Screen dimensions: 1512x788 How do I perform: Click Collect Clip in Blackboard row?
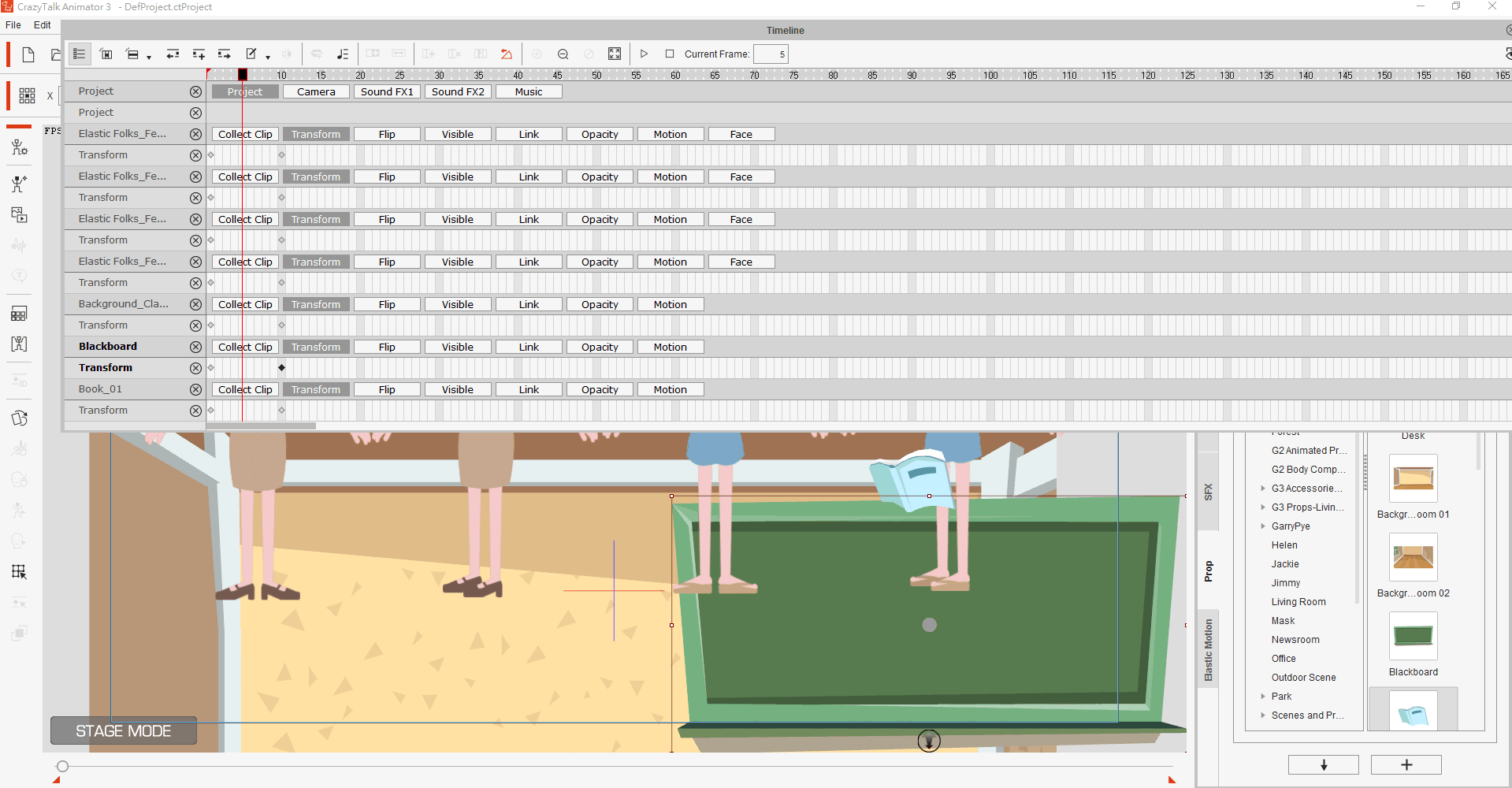(245, 347)
